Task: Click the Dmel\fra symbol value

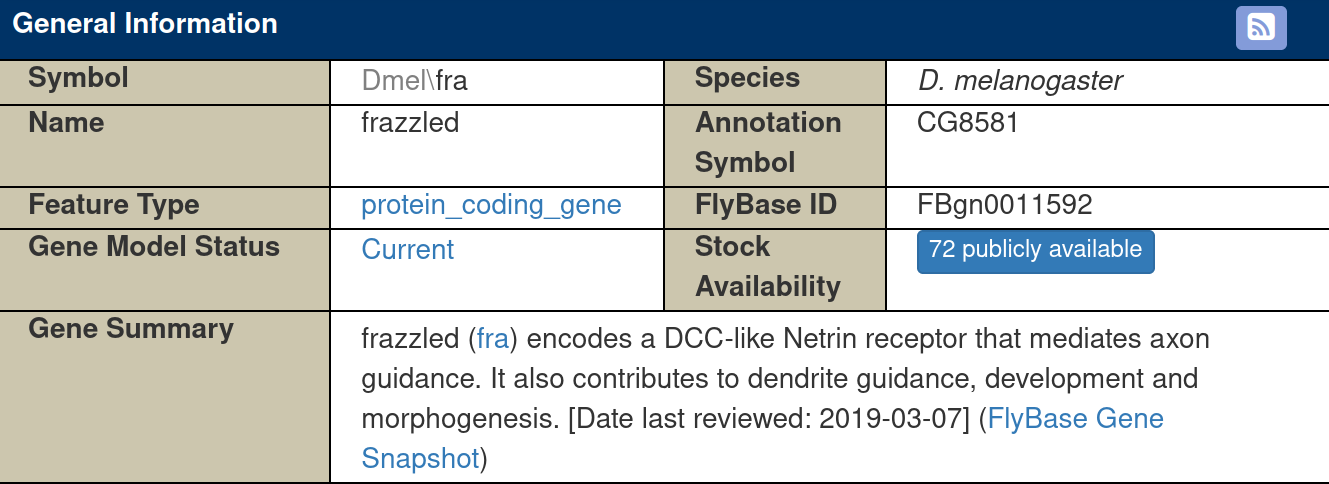Action: click(414, 81)
